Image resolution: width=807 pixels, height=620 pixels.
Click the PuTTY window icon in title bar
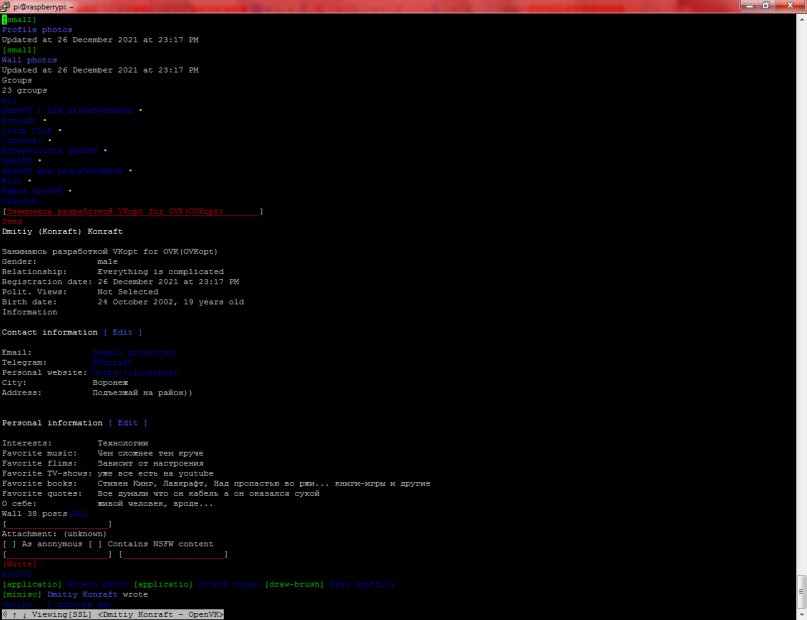(x=8, y=7)
